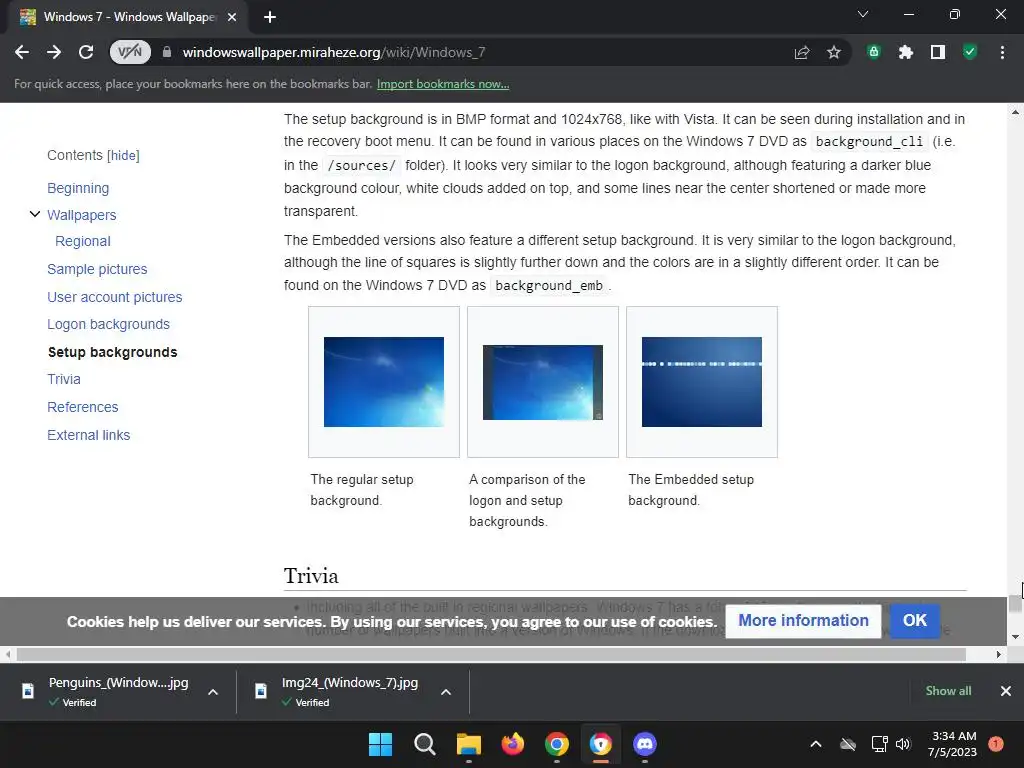Show hidden system tray icons
Image resolution: width=1024 pixels, height=768 pixels.
coord(816,744)
